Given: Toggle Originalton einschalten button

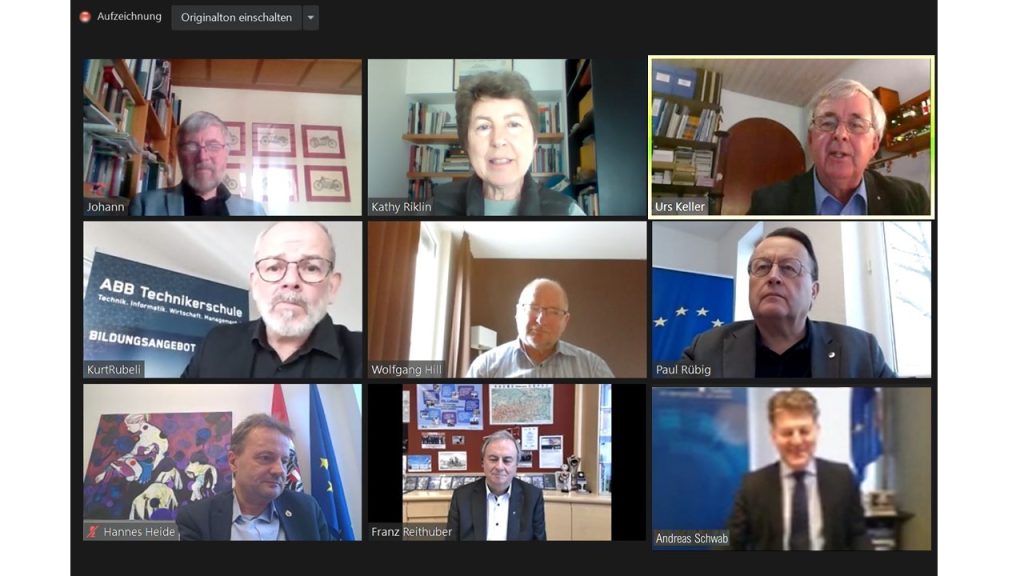Looking at the screenshot, I should (236, 18).
